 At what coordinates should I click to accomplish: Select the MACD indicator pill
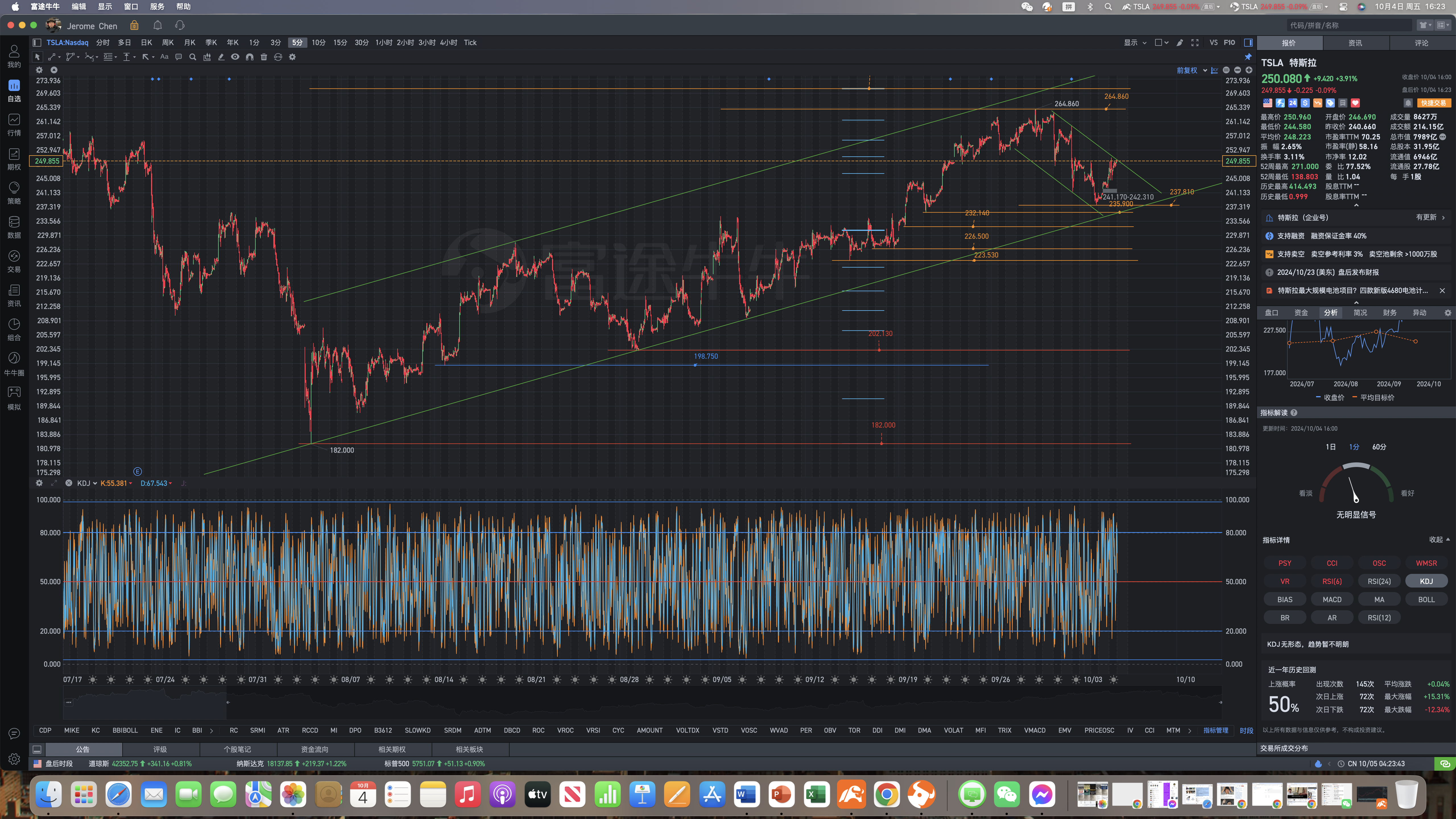pos(1332,599)
